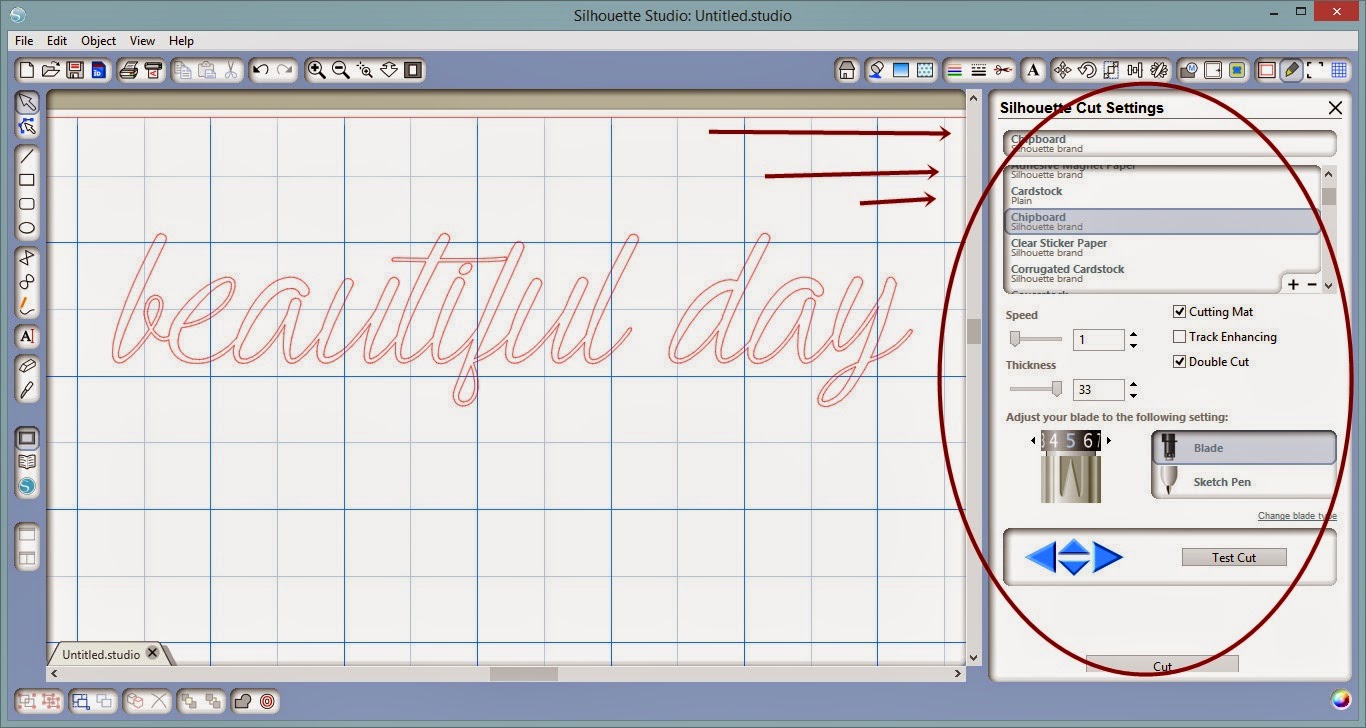Open the Text Style 'A' icon
This screenshot has width=1366, height=728.
click(x=1034, y=70)
